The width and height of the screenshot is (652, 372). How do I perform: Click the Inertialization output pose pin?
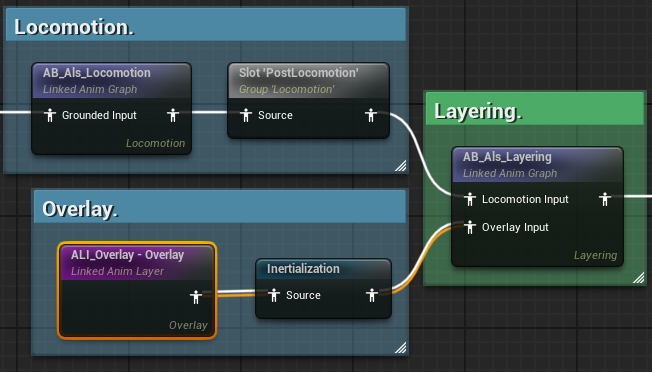372,295
